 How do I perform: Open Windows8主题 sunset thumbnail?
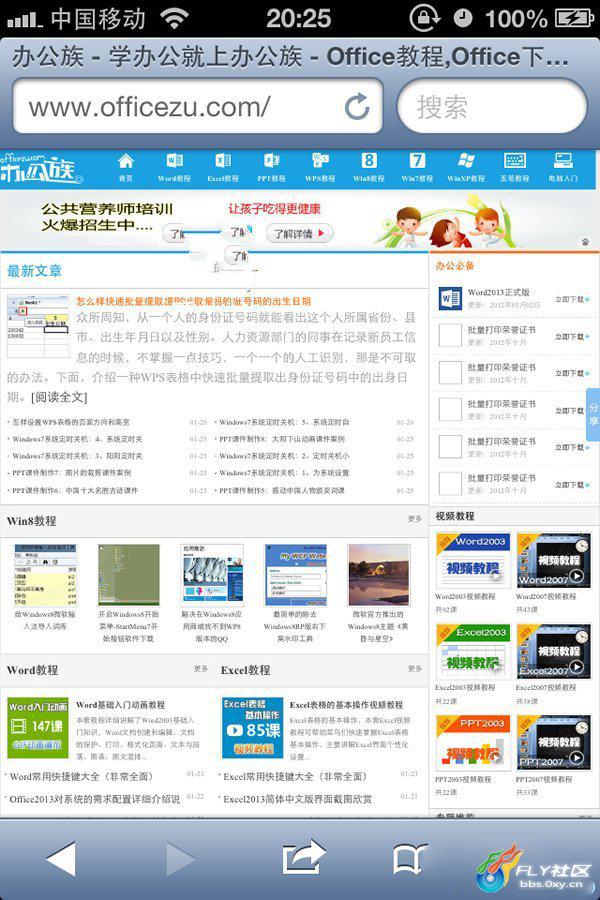click(x=378, y=575)
